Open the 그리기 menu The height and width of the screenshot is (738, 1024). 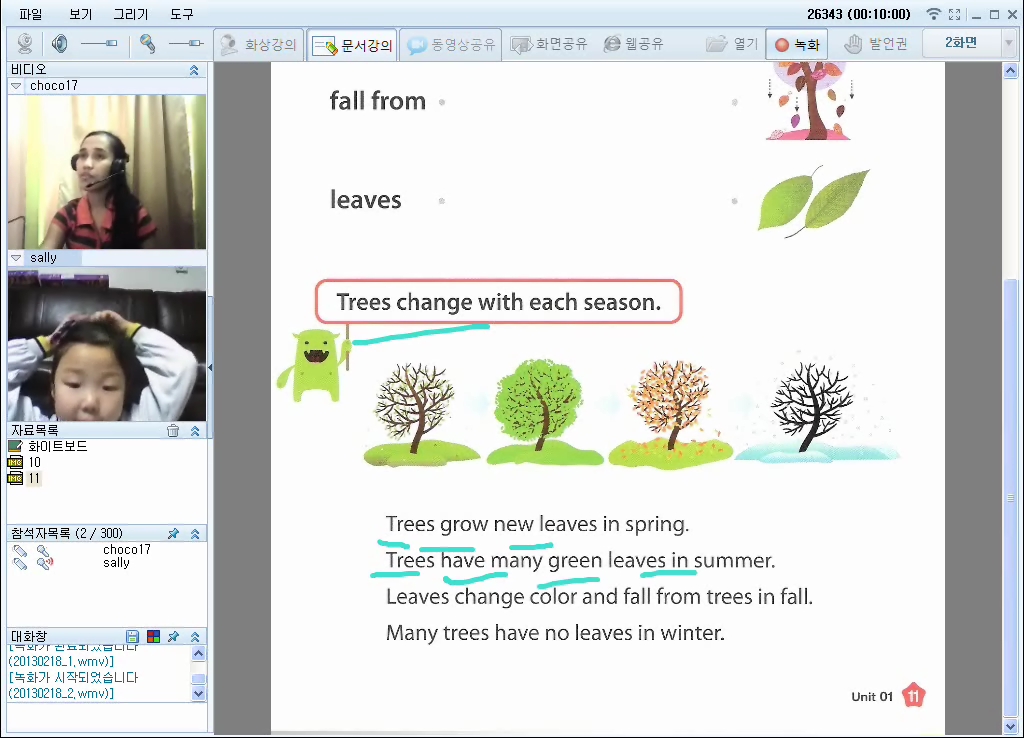[x=130, y=14]
